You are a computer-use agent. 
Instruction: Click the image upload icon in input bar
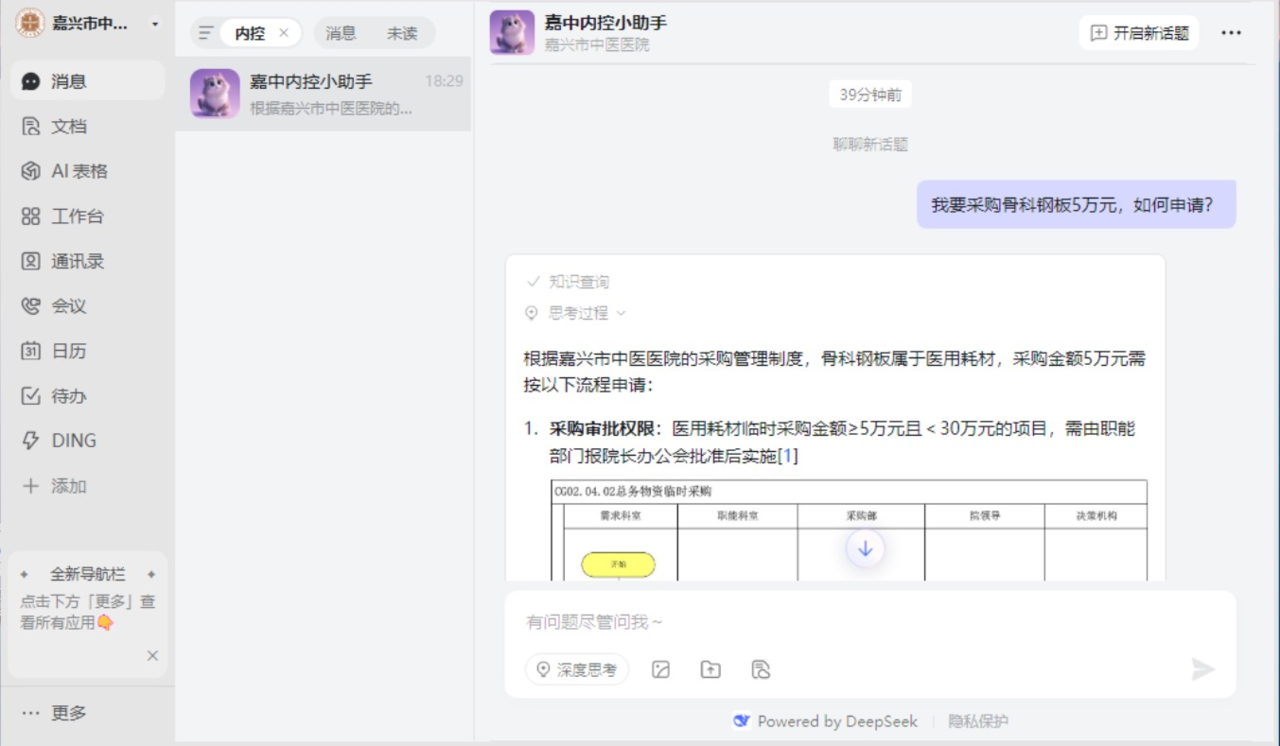click(660, 670)
